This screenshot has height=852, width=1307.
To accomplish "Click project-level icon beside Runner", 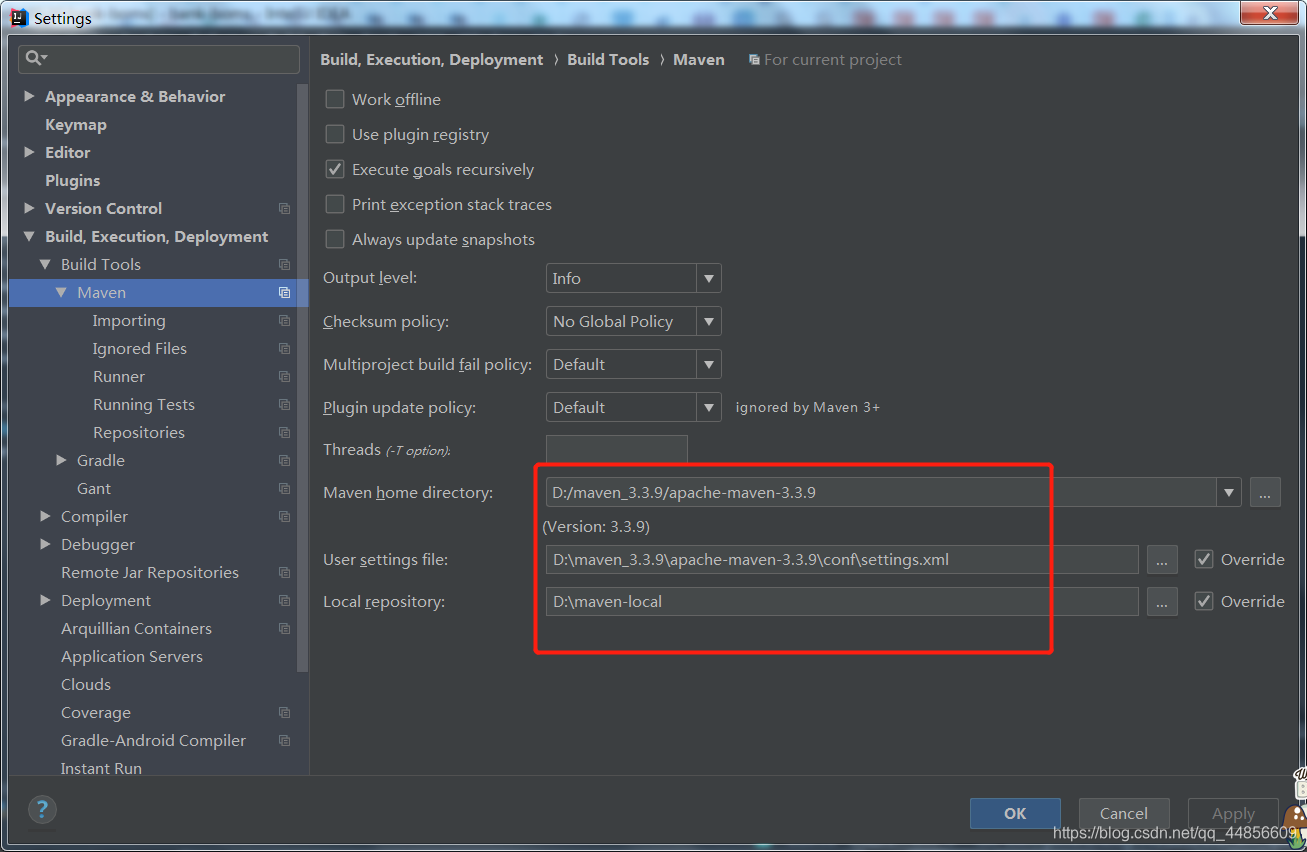I will [x=285, y=377].
